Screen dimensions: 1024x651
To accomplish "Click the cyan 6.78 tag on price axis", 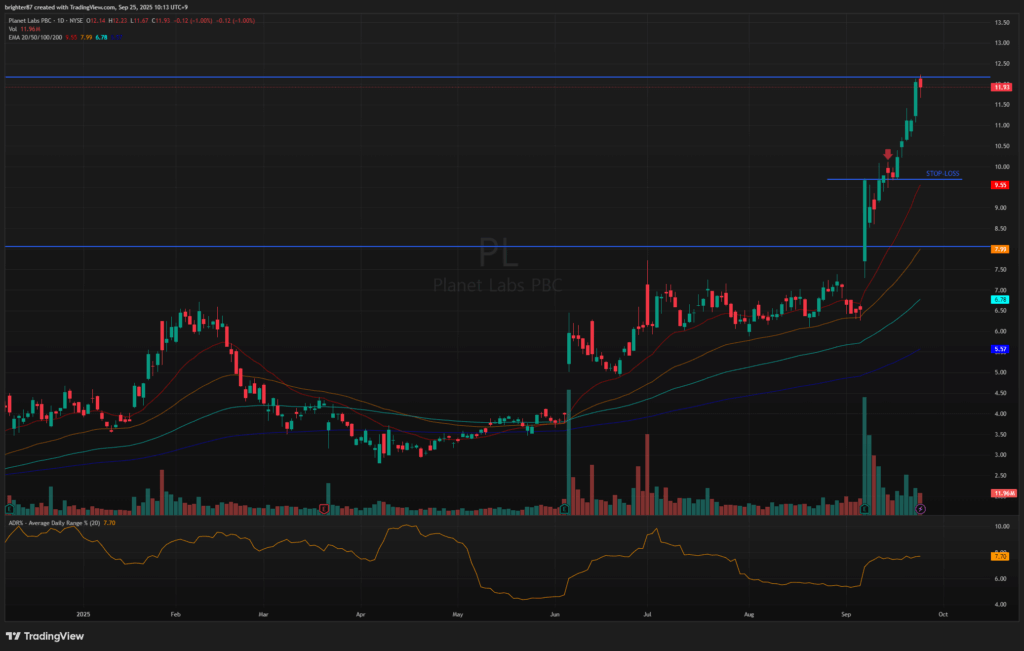I will tap(1000, 299).
